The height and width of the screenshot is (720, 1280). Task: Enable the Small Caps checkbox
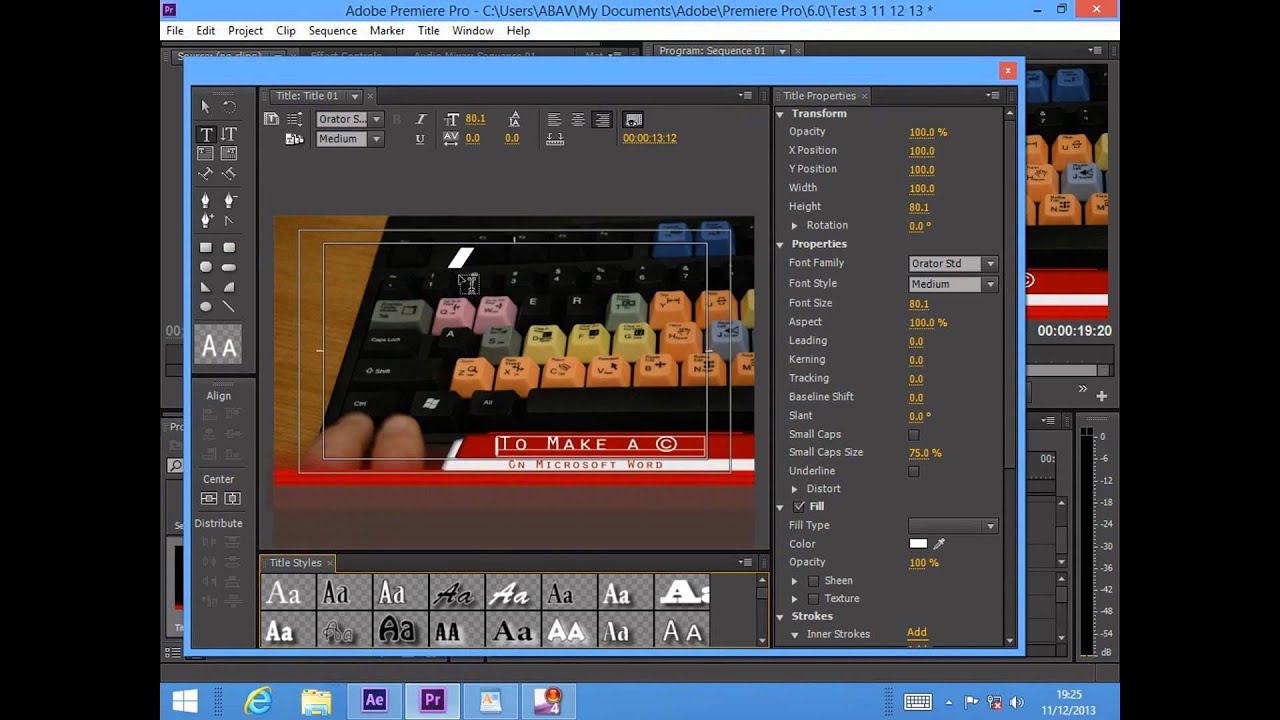pos(914,435)
